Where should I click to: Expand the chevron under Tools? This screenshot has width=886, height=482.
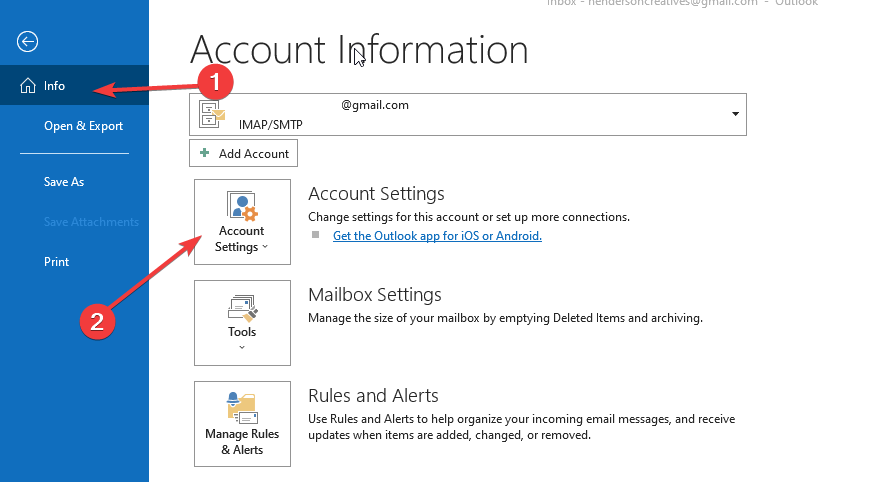click(x=242, y=348)
